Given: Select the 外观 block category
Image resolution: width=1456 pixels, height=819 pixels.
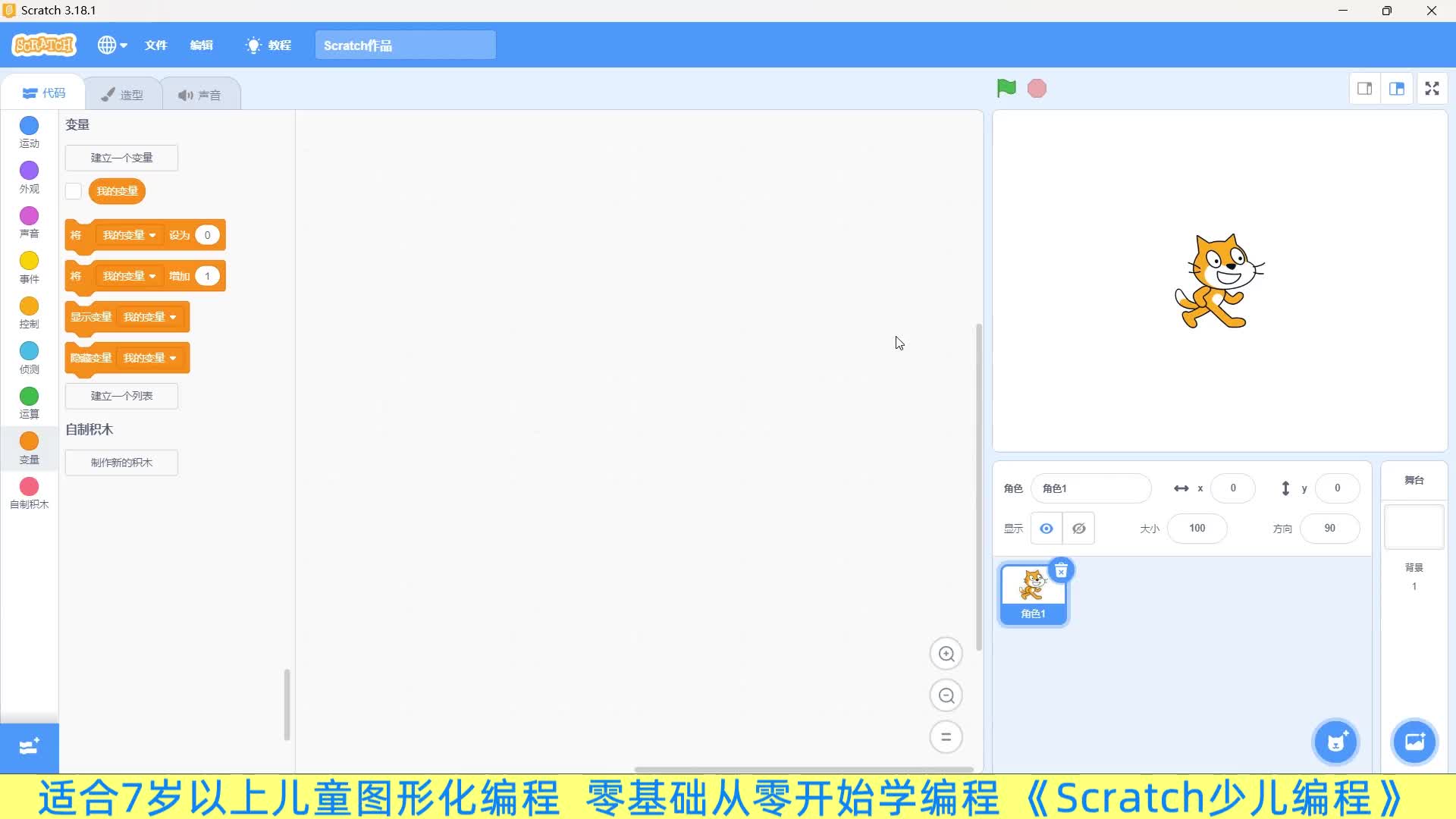Looking at the screenshot, I should [x=29, y=177].
